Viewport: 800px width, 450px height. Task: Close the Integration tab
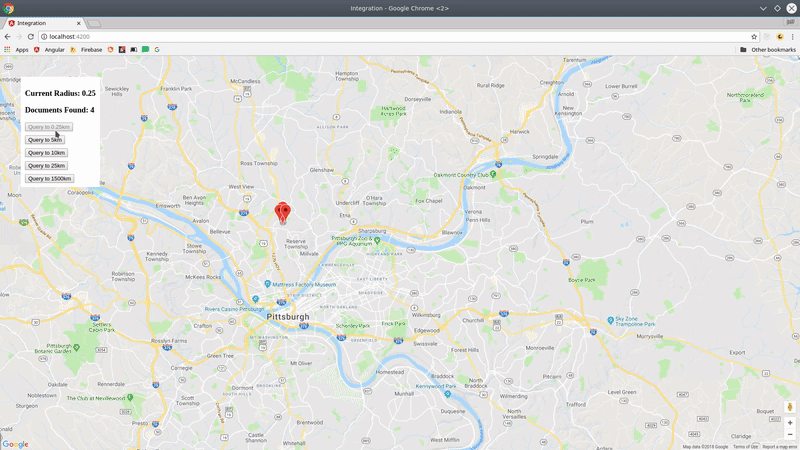pyautogui.click(x=79, y=23)
